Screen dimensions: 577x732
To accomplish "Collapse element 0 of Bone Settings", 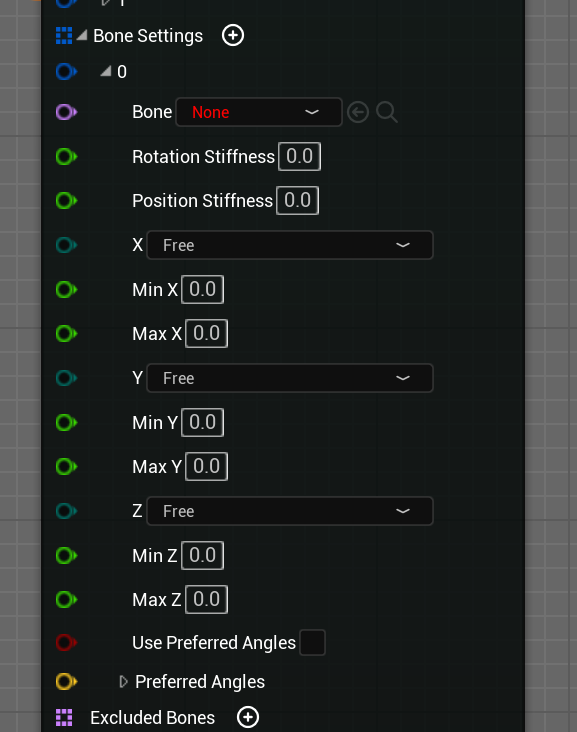I will point(106,71).
